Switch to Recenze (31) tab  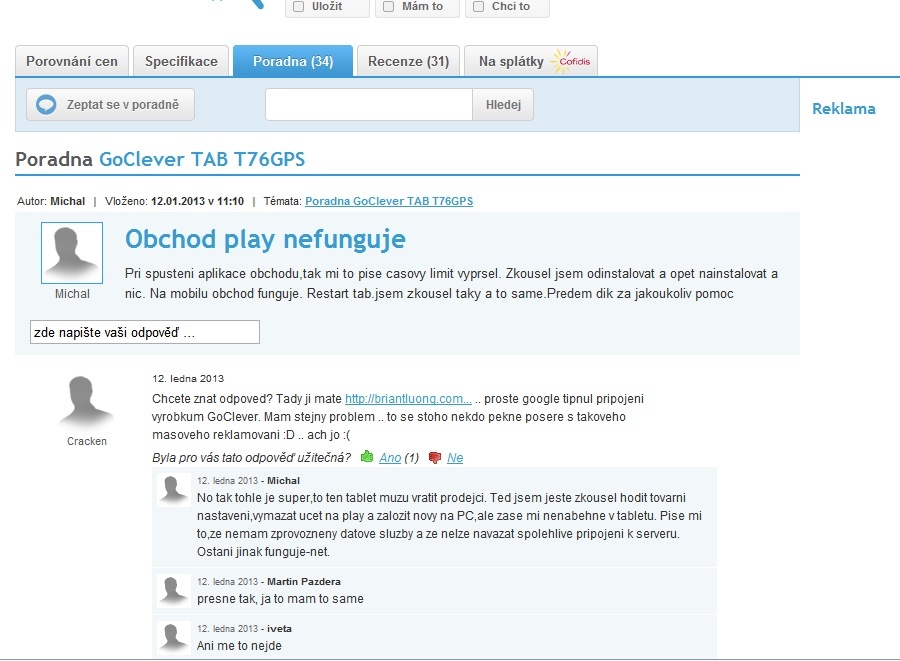(408, 60)
